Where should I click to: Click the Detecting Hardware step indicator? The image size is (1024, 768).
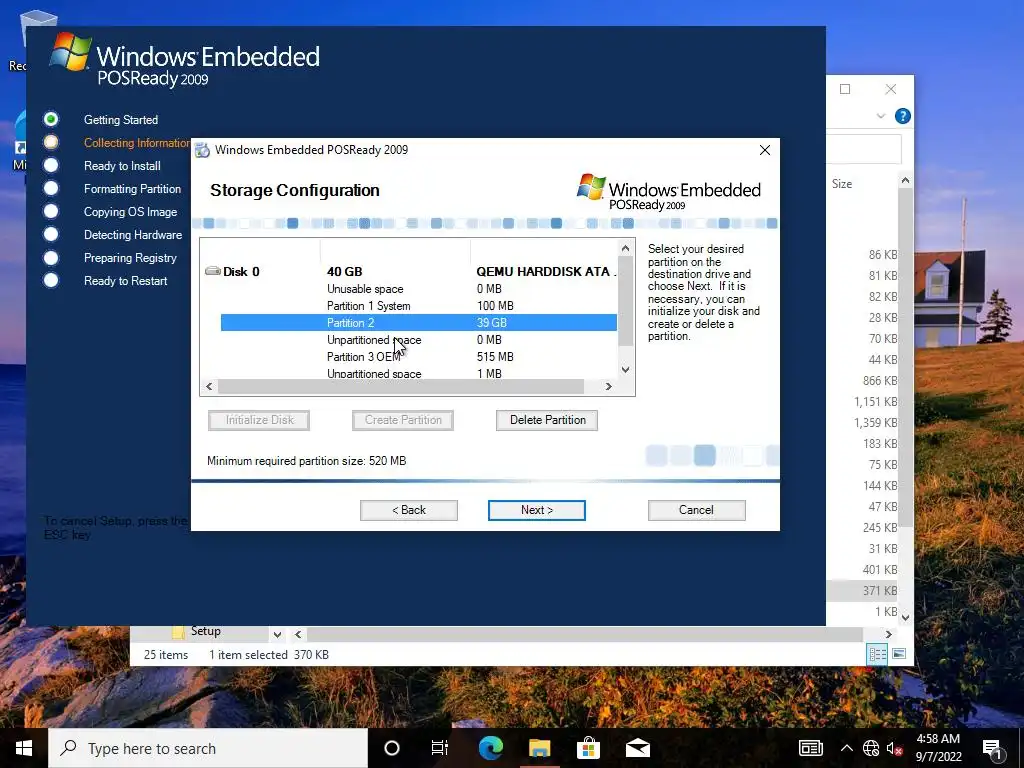[51, 234]
